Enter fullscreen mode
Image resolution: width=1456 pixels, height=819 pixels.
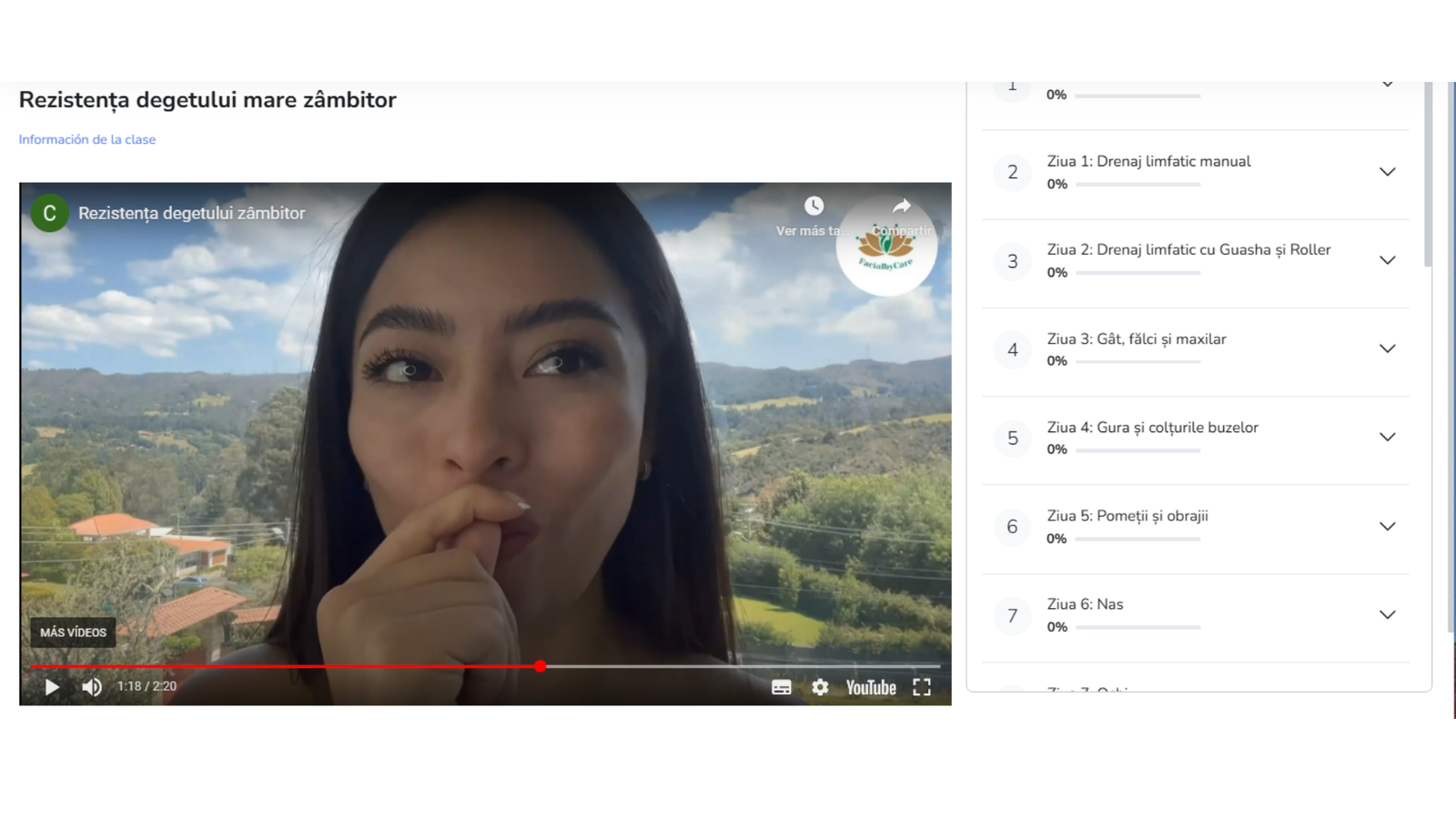tap(922, 687)
